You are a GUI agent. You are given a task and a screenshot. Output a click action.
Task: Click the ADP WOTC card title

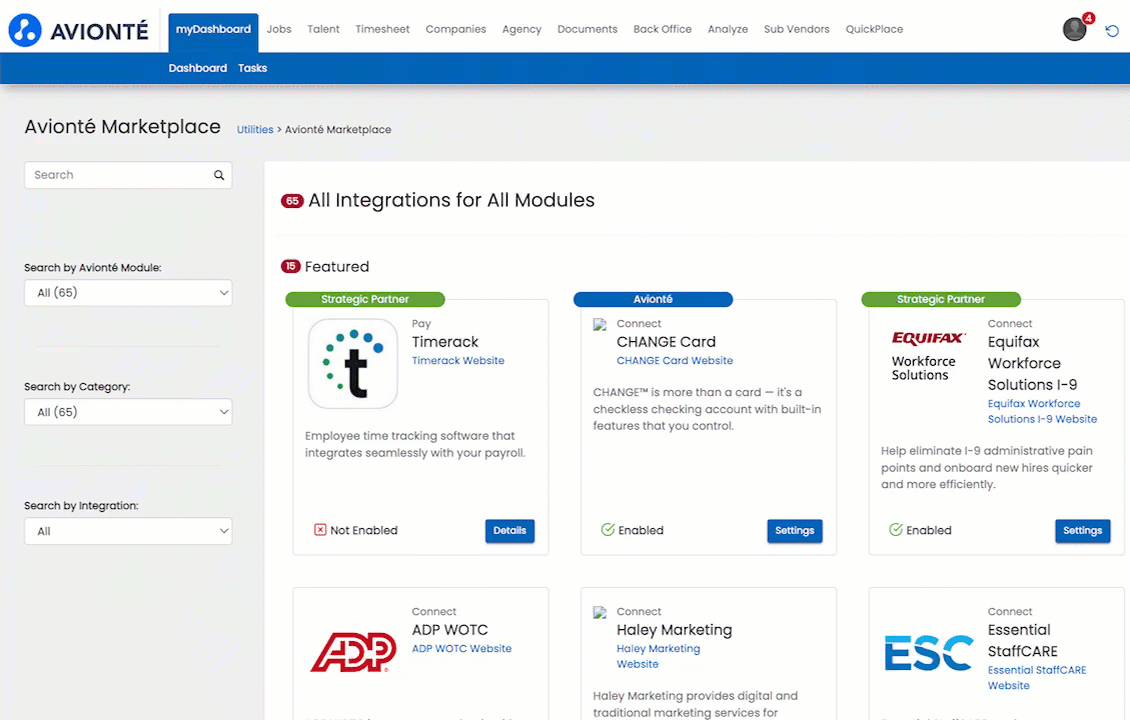(x=450, y=630)
